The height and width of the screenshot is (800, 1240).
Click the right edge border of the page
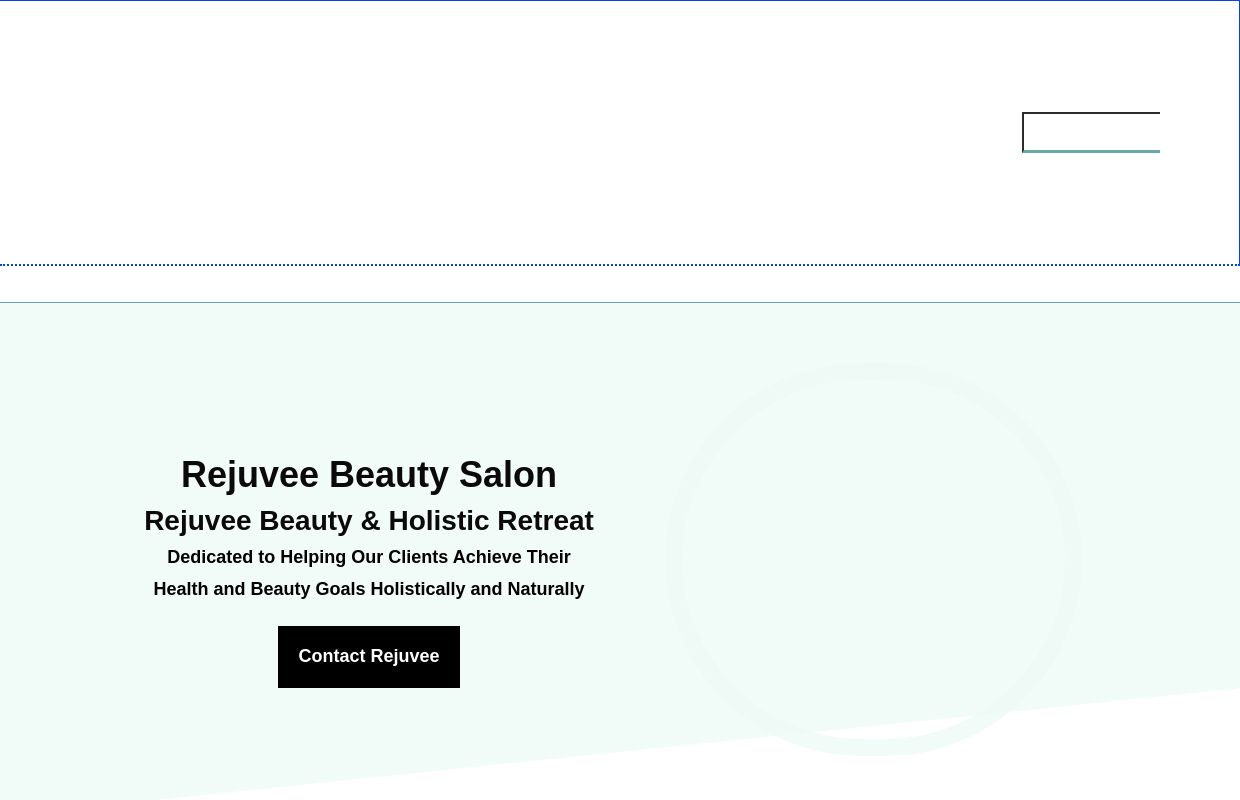1237,130
